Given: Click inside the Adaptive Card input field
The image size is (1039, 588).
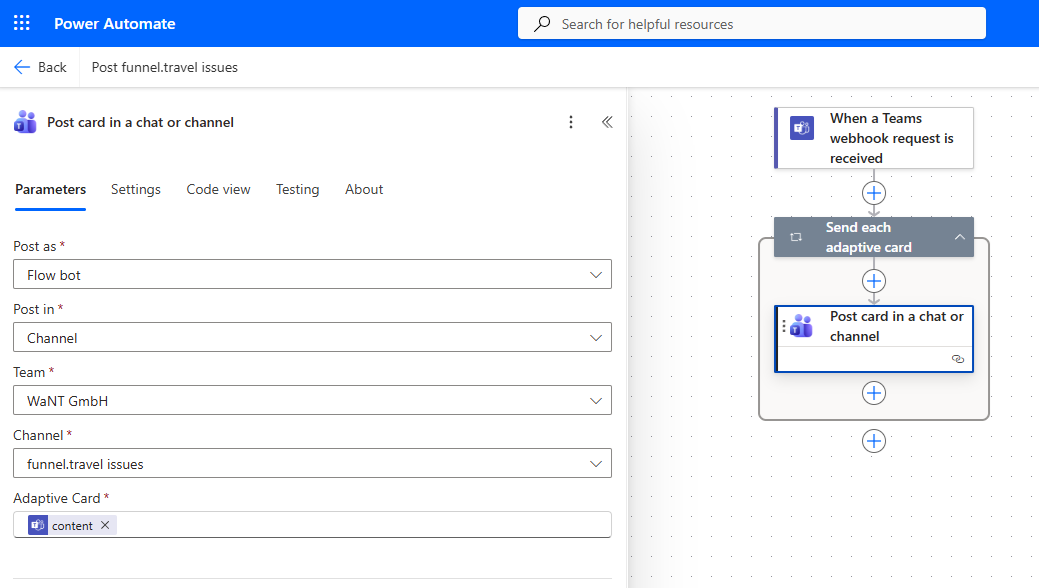Looking at the screenshot, I should [x=360, y=525].
